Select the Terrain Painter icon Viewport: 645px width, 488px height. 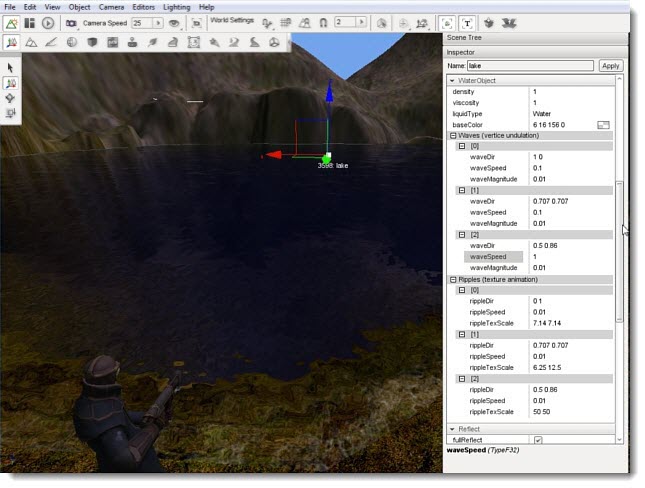pos(51,42)
